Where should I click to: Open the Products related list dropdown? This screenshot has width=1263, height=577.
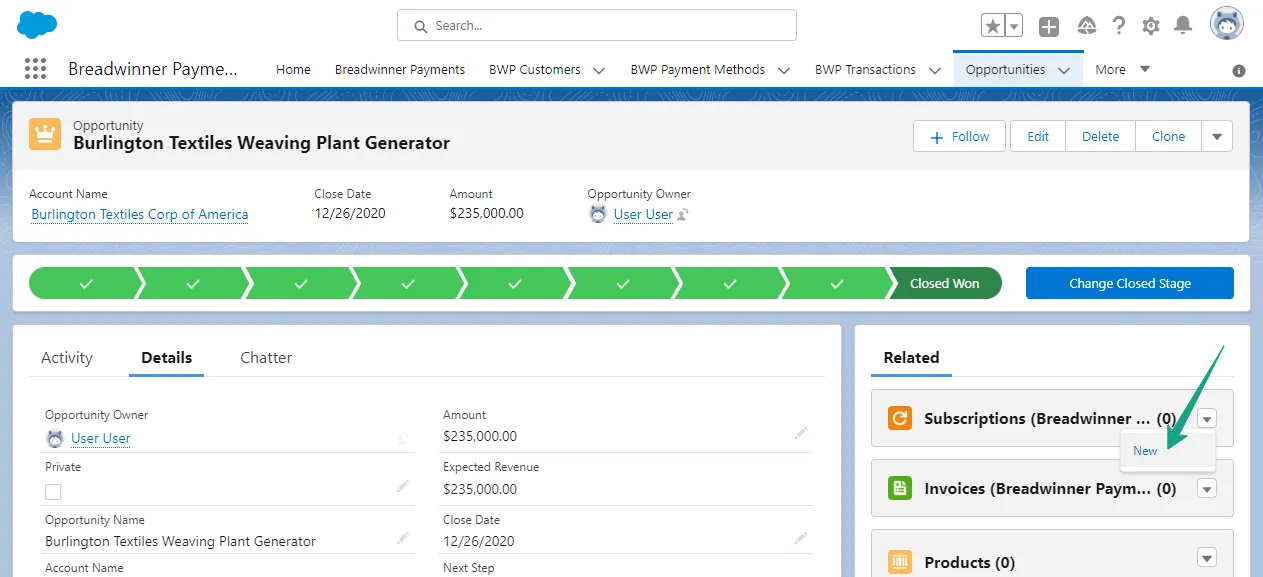pyautogui.click(x=1207, y=558)
